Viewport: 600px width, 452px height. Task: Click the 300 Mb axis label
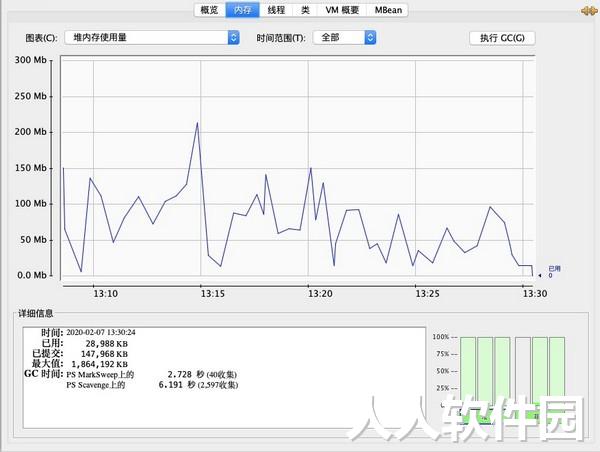[x=30, y=60]
